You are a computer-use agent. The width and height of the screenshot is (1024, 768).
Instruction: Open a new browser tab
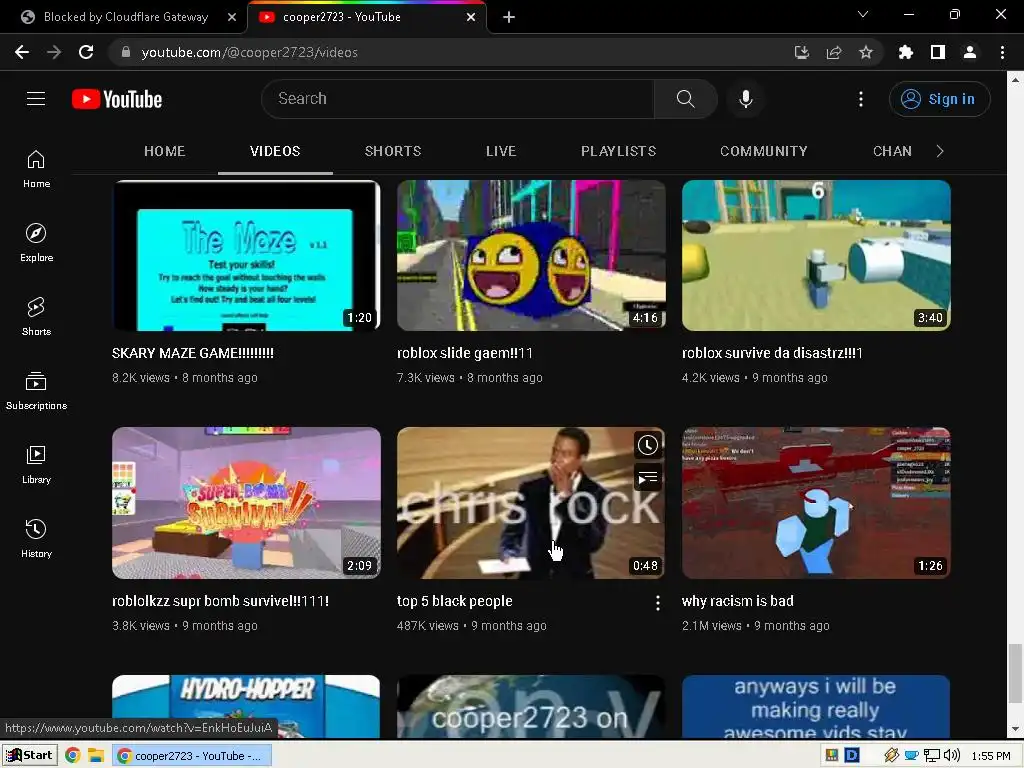(509, 17)
